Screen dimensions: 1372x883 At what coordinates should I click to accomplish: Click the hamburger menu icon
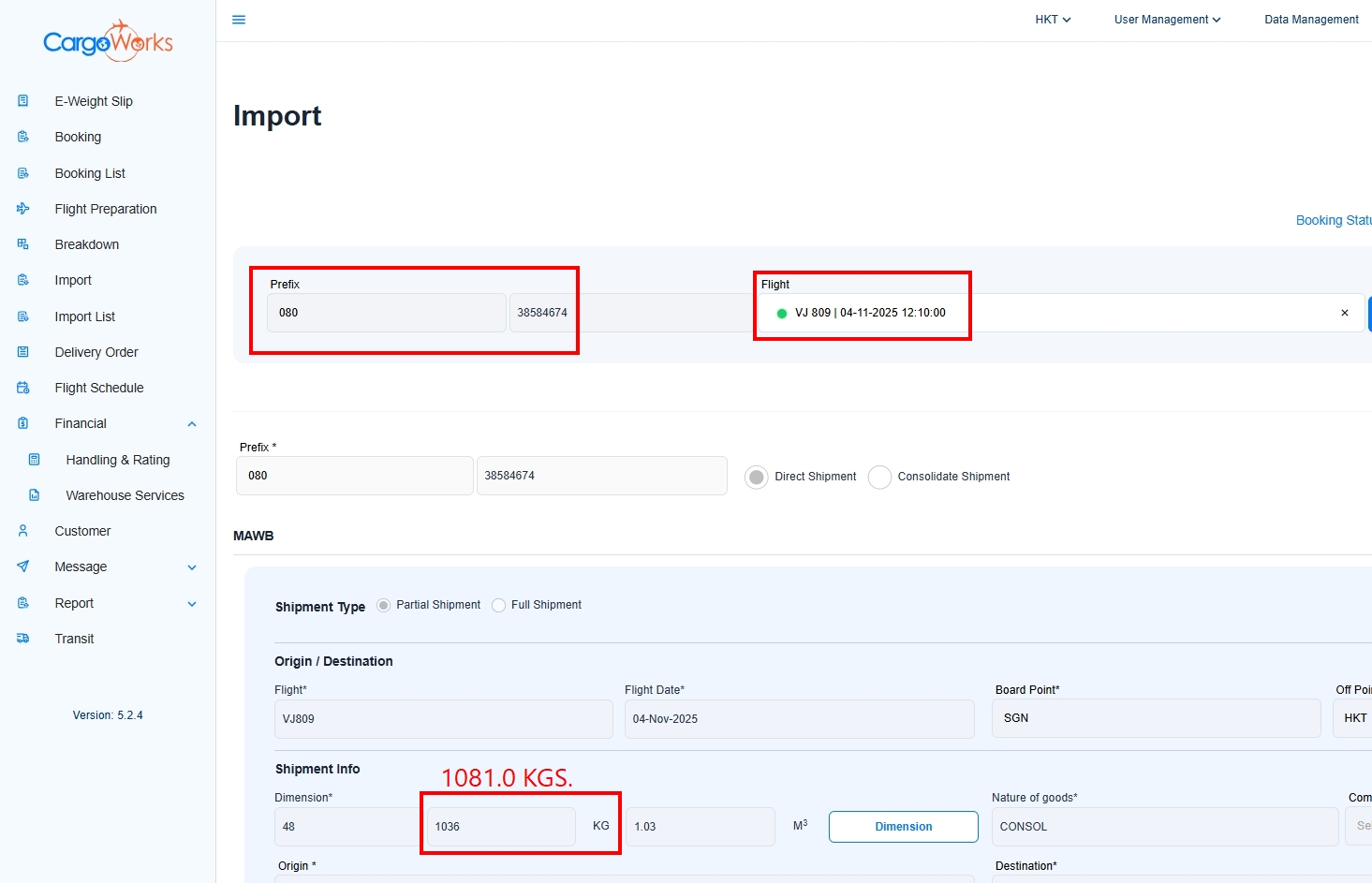point(239,20)
